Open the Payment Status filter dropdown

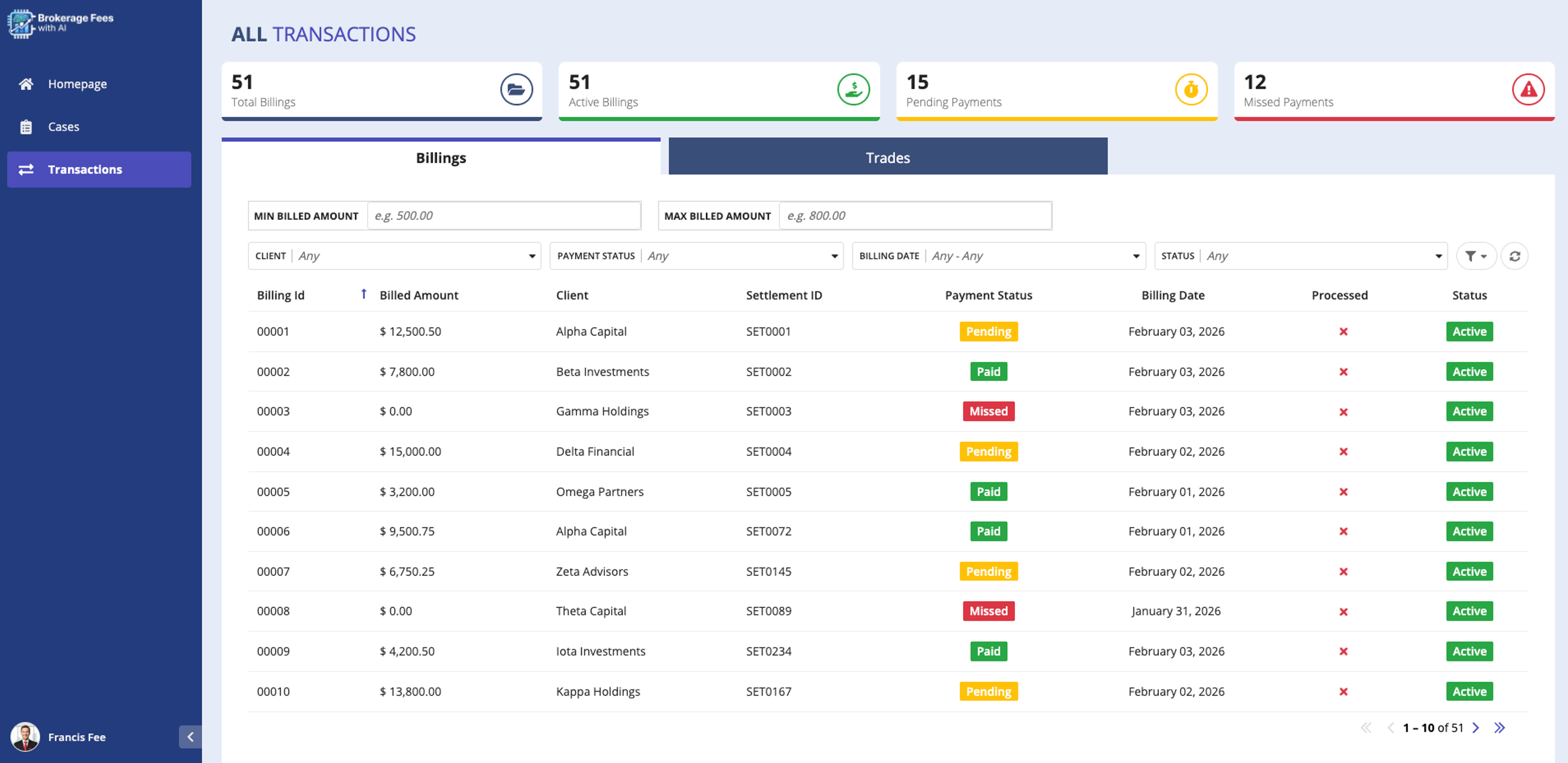pos(696,256)
